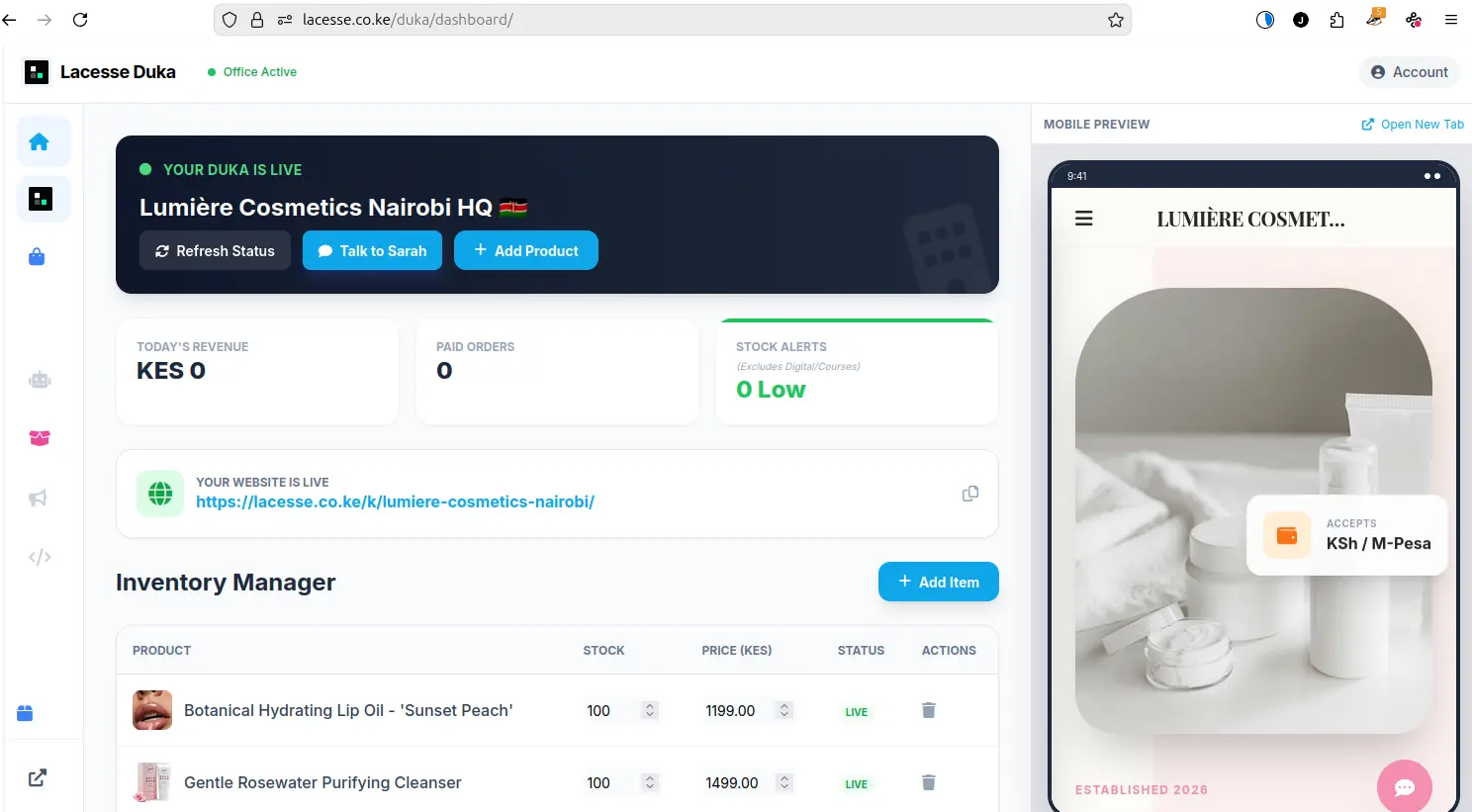Delete Botanical Hydrating Lip Oil with trash icon
Viewport: 1472px width, 812px height.
click(929, 710)
